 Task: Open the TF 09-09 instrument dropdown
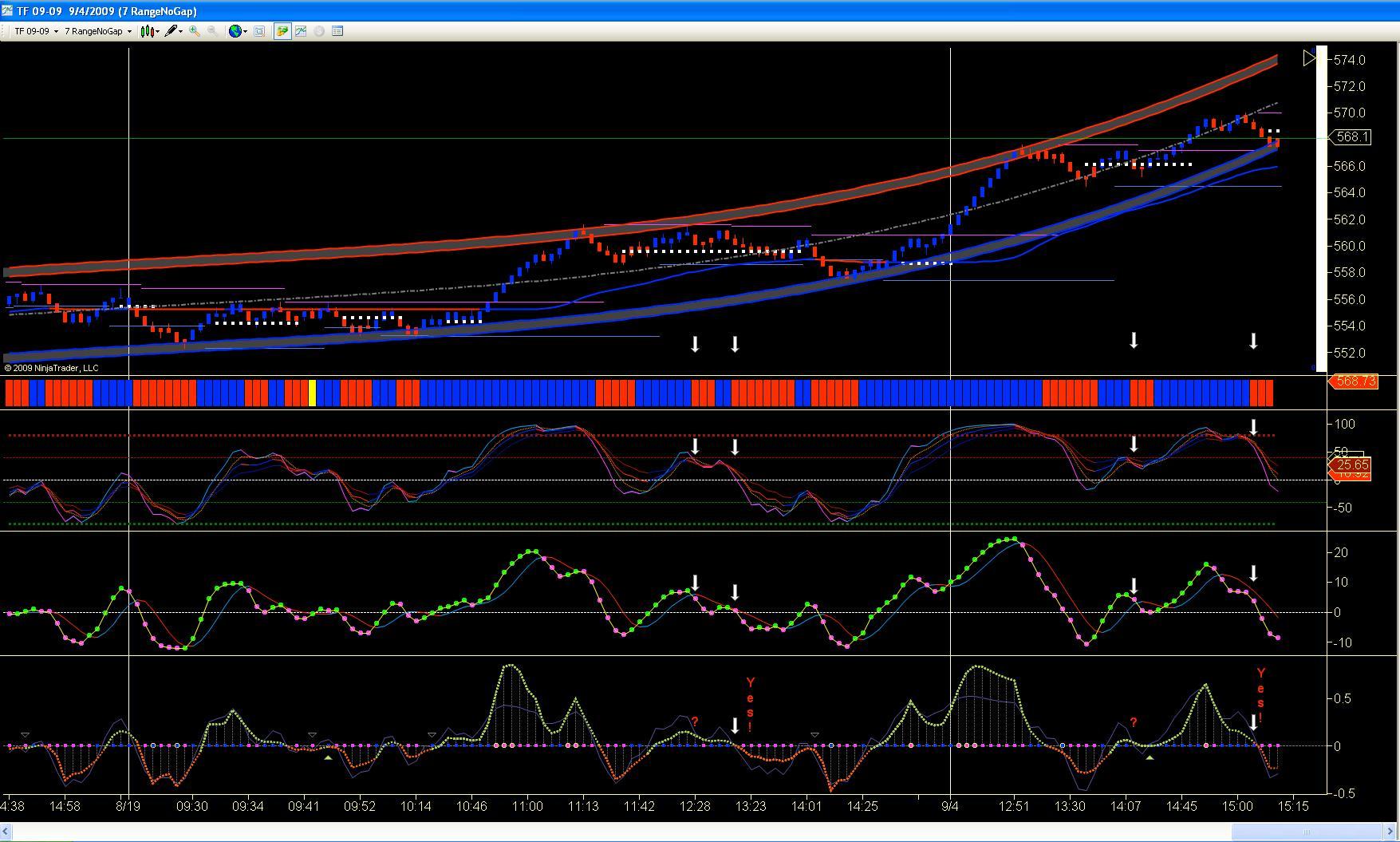point(37,31)
